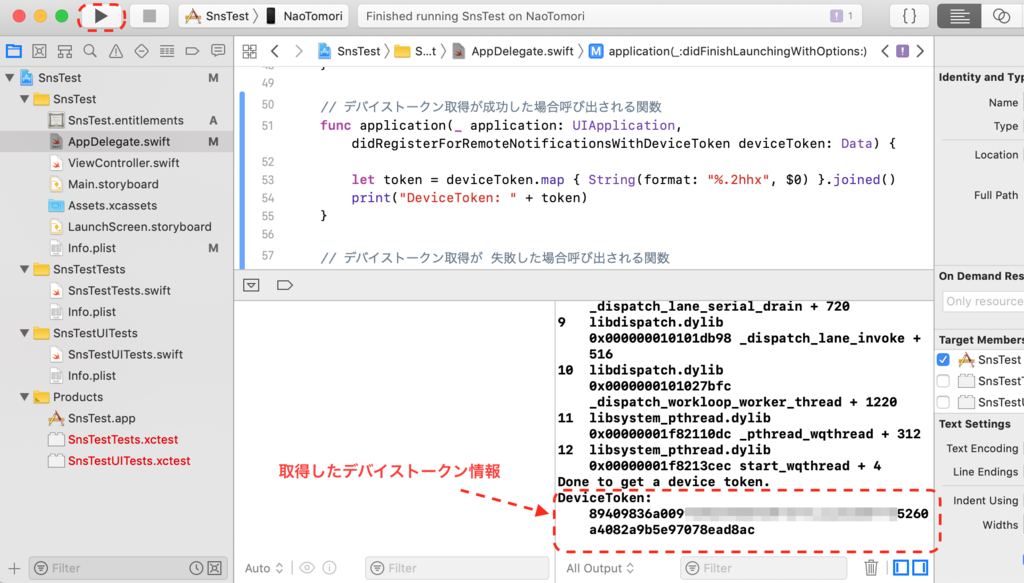Open SnsTest.entitlements in navigator
This screenshot has width=1024, height=583.
pyautogui.click(x=125, y=120)
